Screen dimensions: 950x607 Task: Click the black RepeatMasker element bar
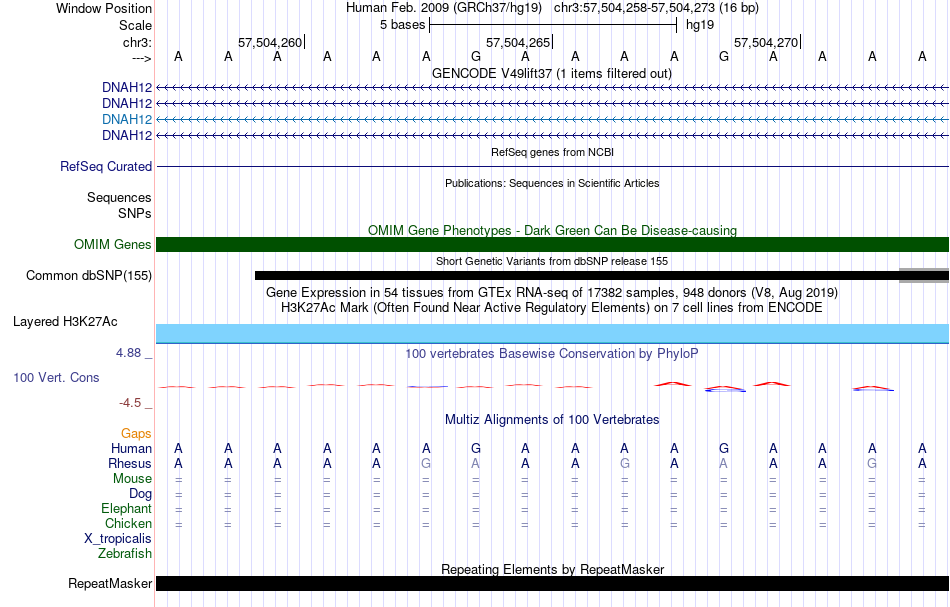(x=553, y=583)
